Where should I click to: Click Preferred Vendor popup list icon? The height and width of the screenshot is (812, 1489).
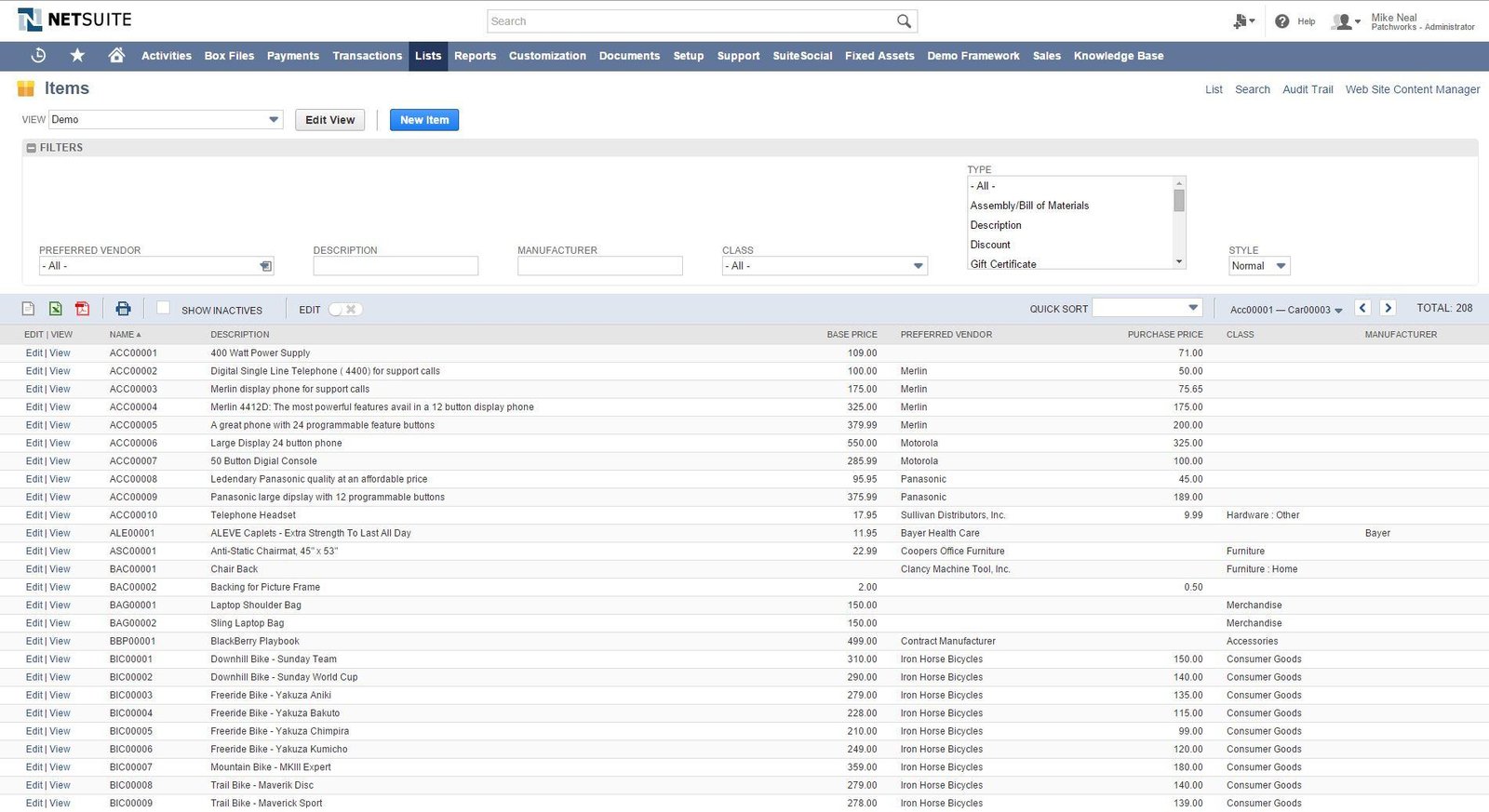click(x=266, y=266)
